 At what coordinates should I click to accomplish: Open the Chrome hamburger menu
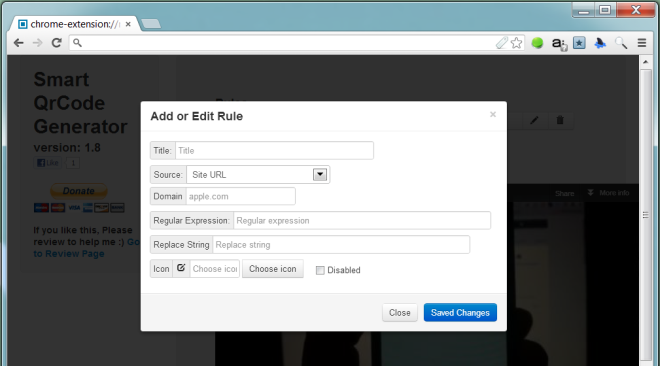[642, 43]
